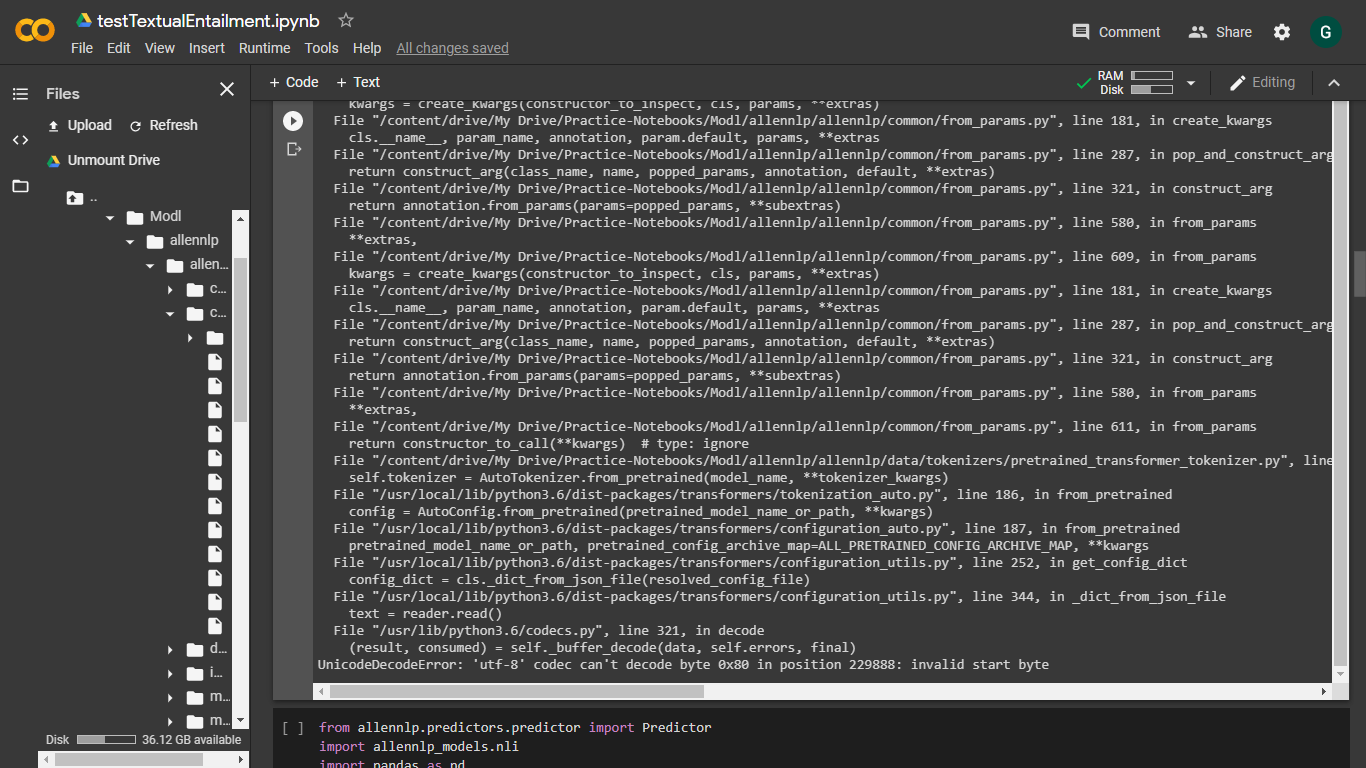Collapse the notebook header
The width and height of the screenshot is (1366, 768).
[x=1335, y=82]
